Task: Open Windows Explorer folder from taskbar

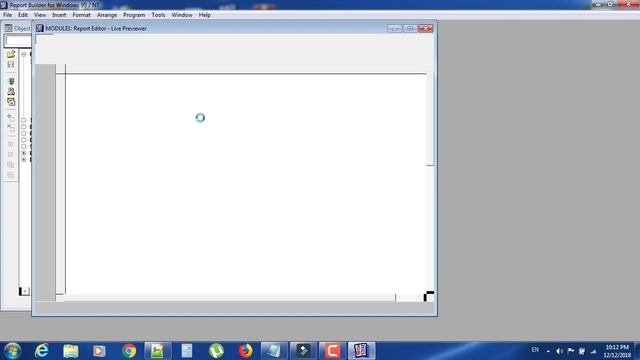Action: click(71, 351)
